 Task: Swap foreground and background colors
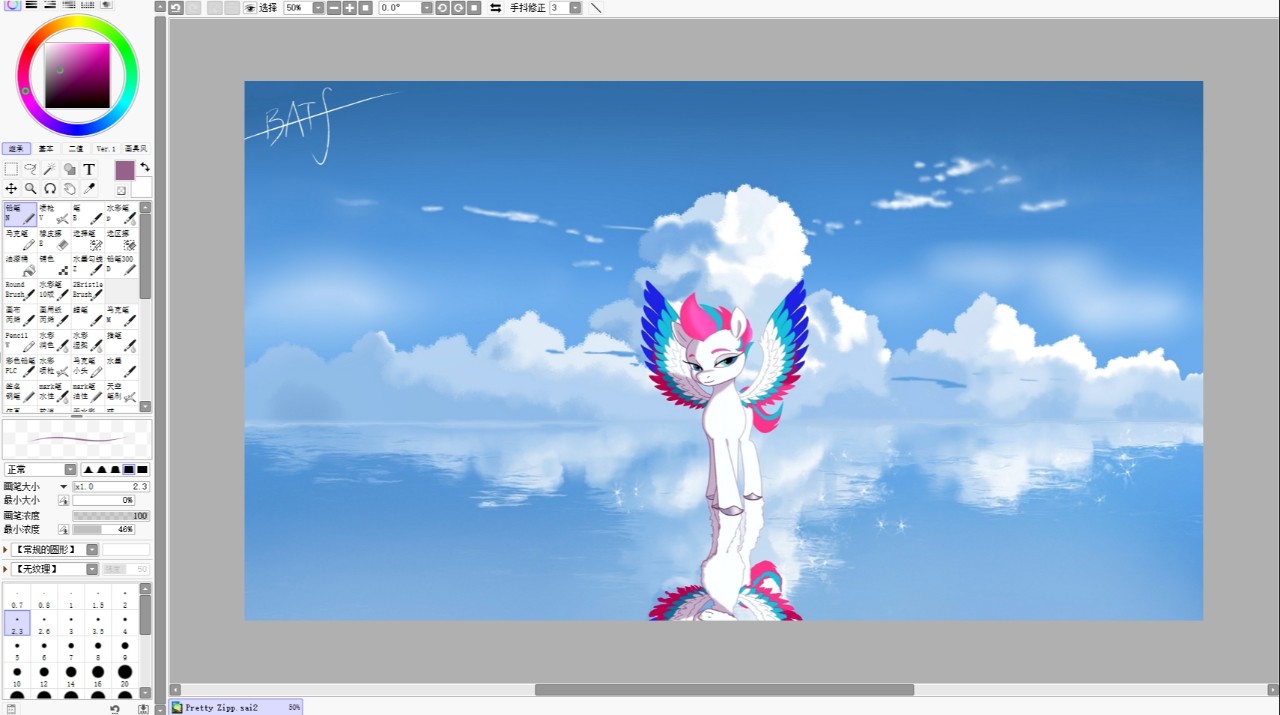(145, 167)
